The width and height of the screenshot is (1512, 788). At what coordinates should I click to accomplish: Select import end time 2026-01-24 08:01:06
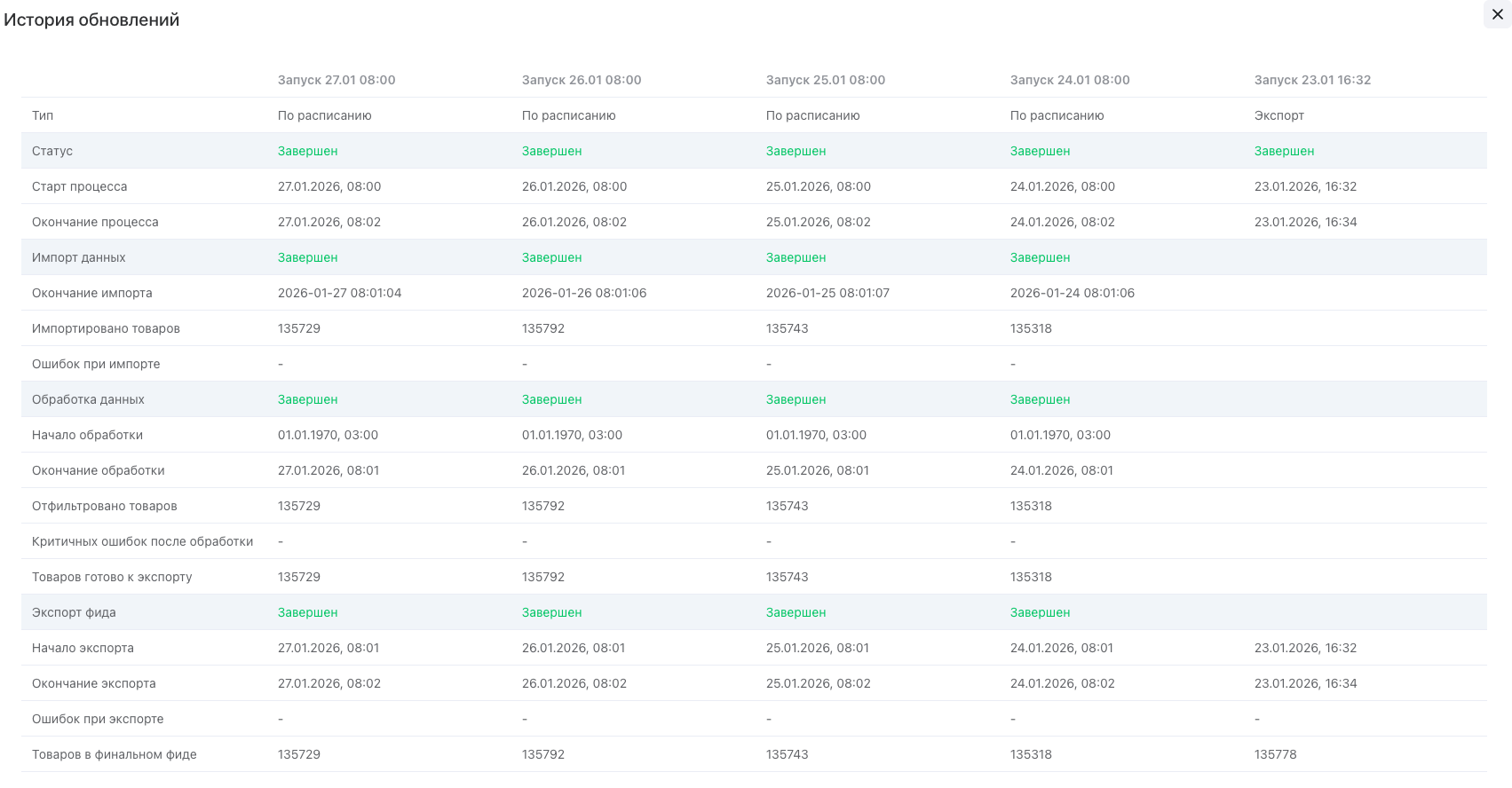1072,293
